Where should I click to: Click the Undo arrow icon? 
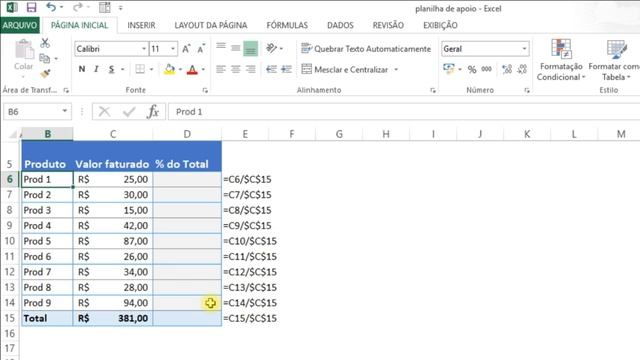pyautogui.click(x=51, y=7)
